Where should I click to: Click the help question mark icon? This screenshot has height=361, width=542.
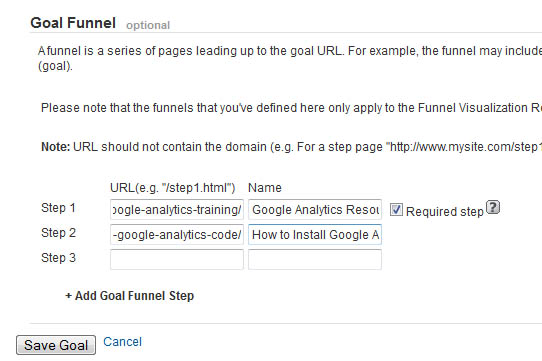tap(493, 207)
